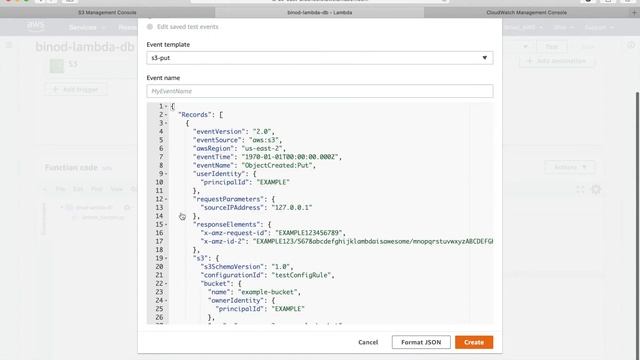This screenshot has width=640, height=360.
Task: Click the "eventSource": "aws:s3" line
Action: 237,140
